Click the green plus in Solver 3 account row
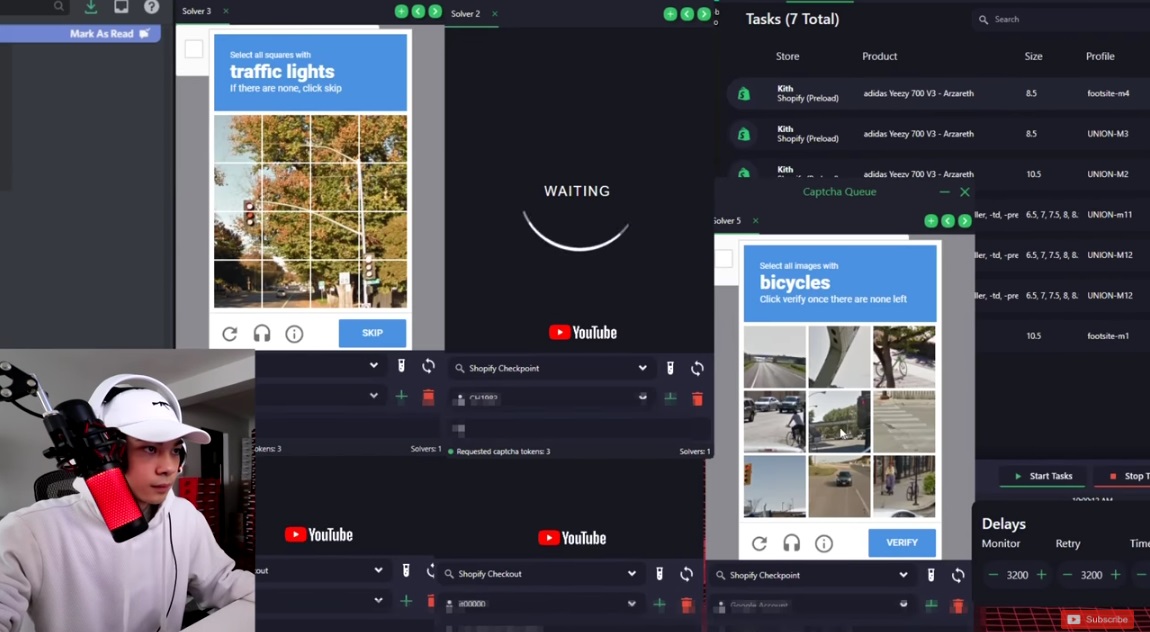1150x632 pixels. coord(401,397)
